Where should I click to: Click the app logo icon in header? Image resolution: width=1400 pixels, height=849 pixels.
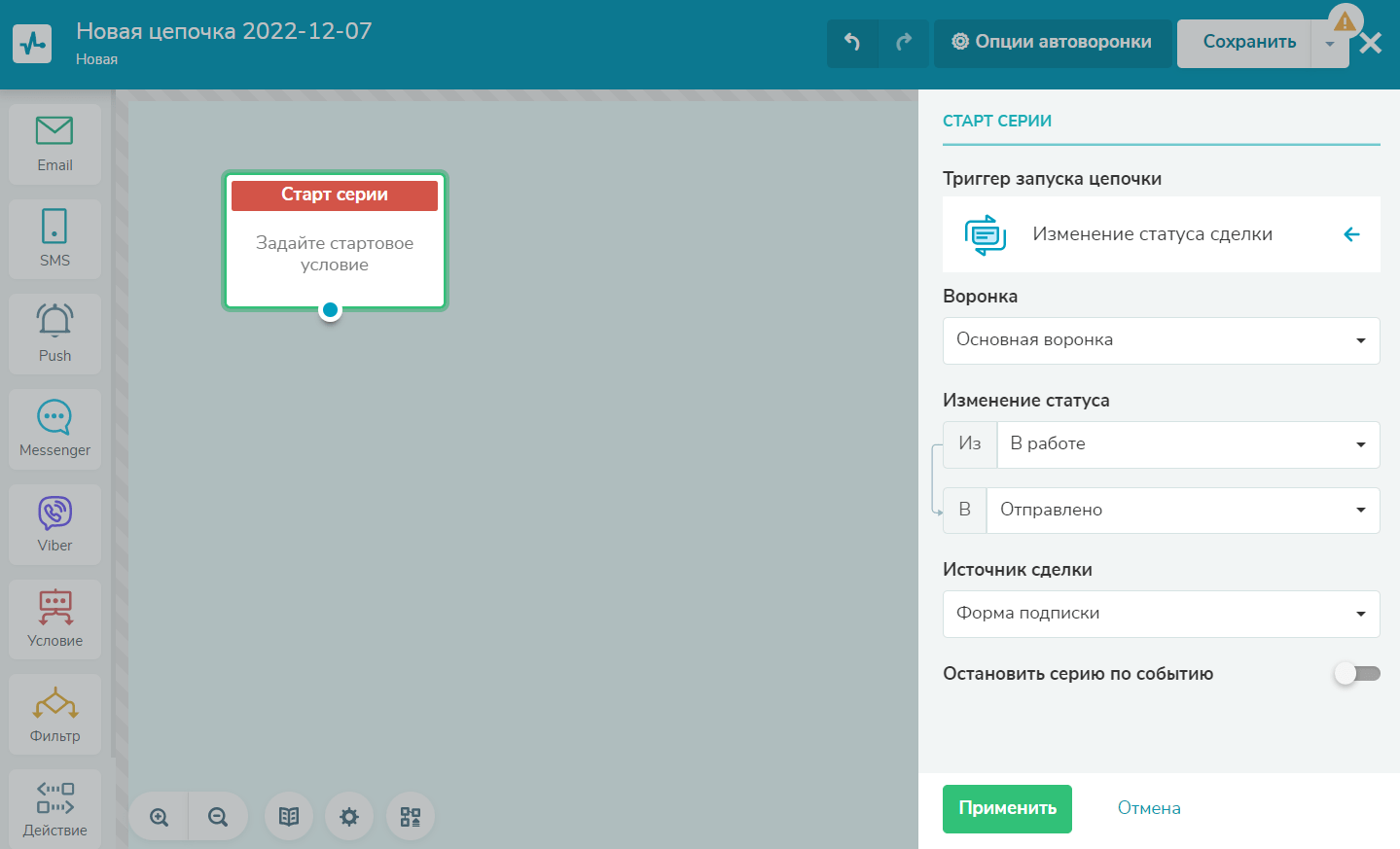click(32, 44)
